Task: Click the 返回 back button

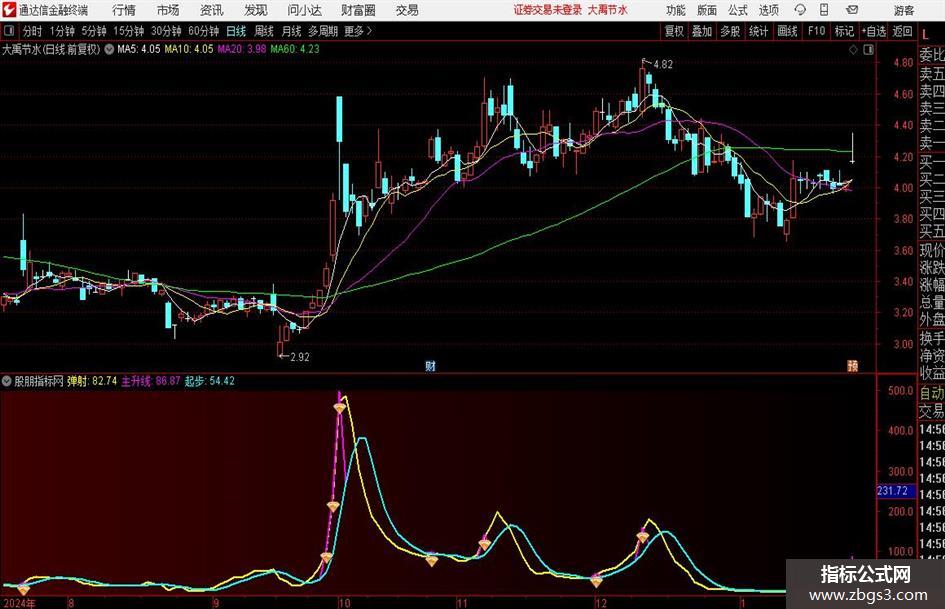Action: pos(902,31)
